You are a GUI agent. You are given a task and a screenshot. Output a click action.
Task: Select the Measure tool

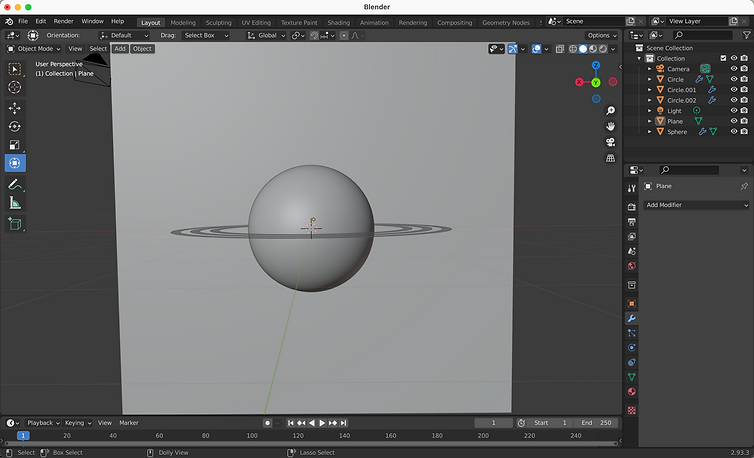[15, 203]
